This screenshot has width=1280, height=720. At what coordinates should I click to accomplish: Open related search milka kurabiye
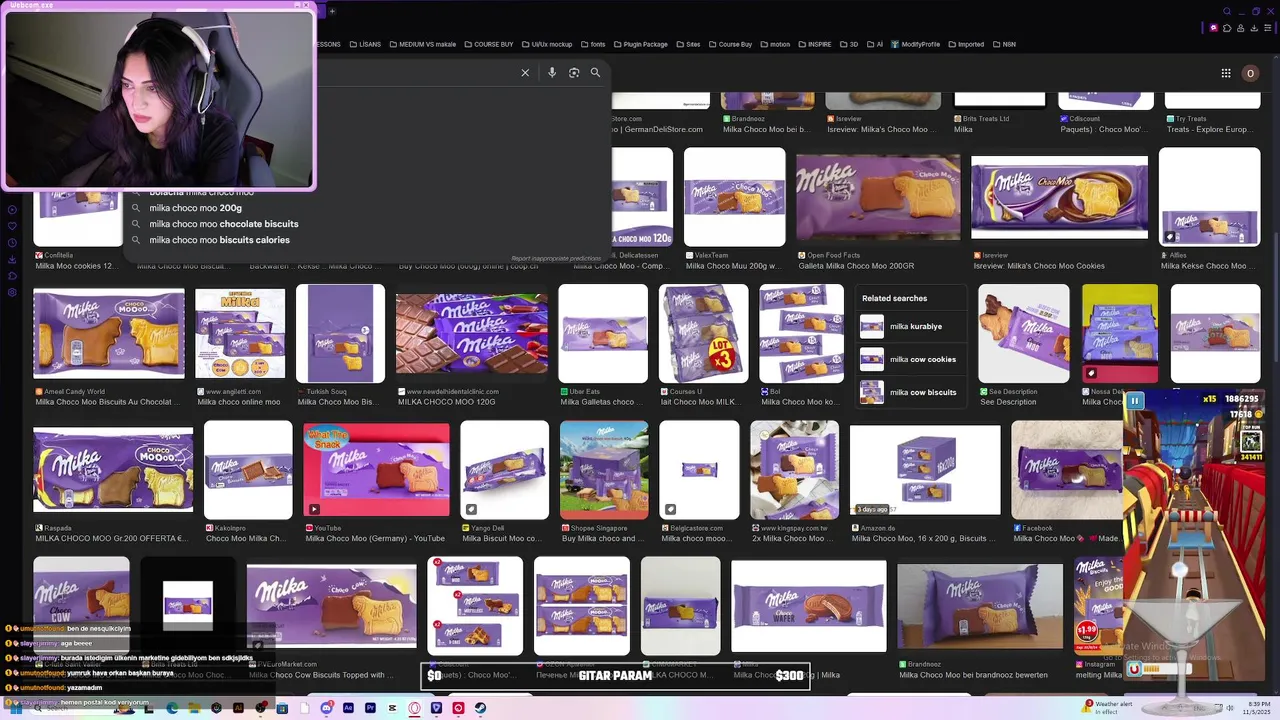910,326
